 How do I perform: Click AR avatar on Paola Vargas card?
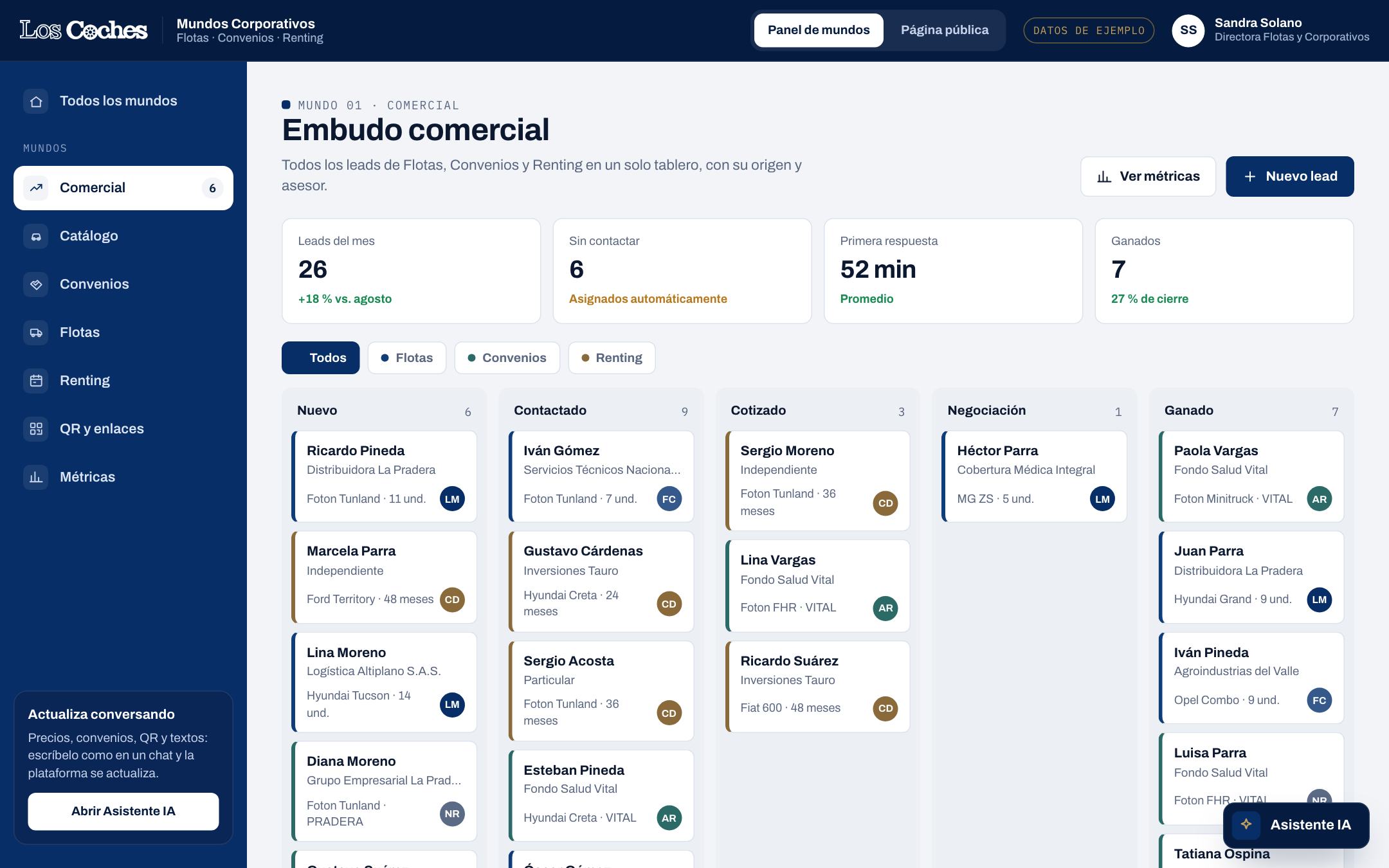[x=1320, y=499]
